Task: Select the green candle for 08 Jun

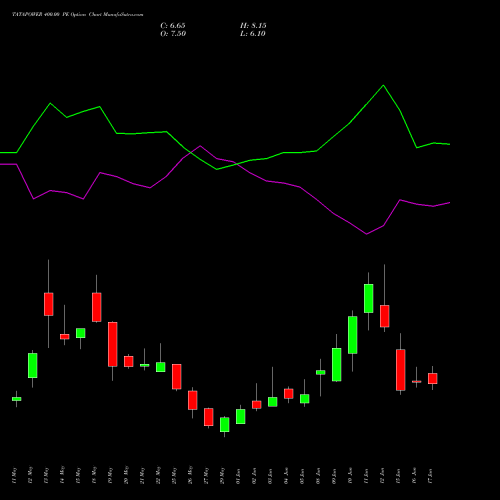Action: pos(321,372)
